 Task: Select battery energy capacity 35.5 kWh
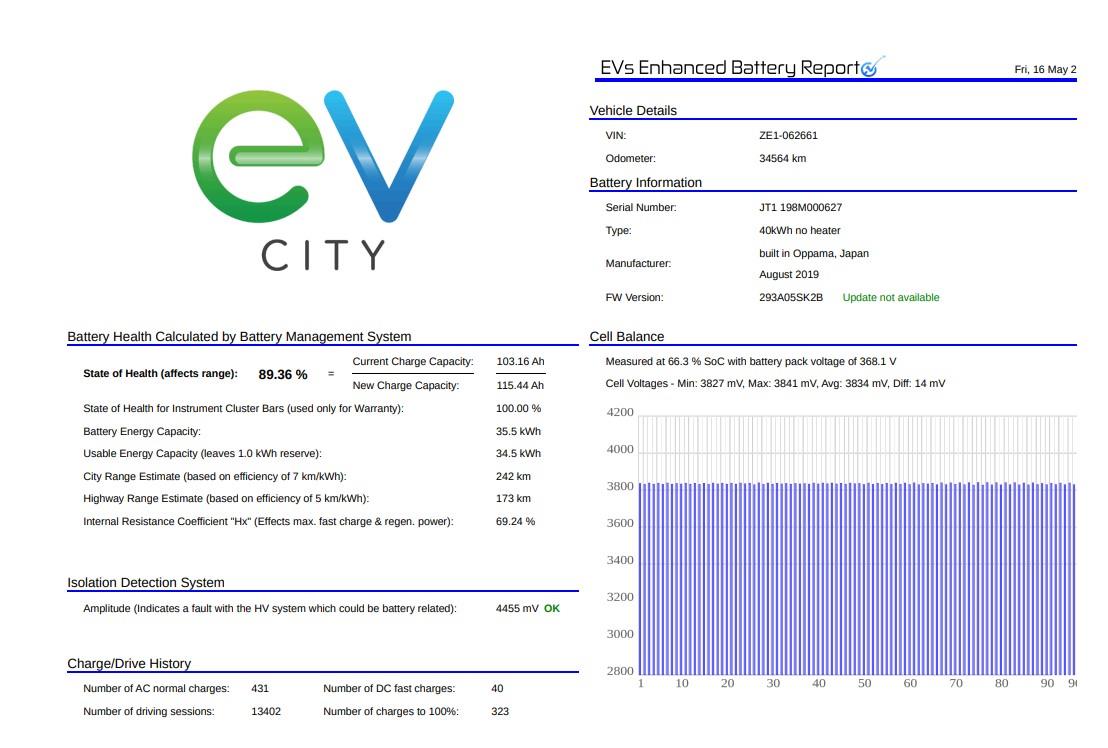pyautogui.click(x=518, y=431)
